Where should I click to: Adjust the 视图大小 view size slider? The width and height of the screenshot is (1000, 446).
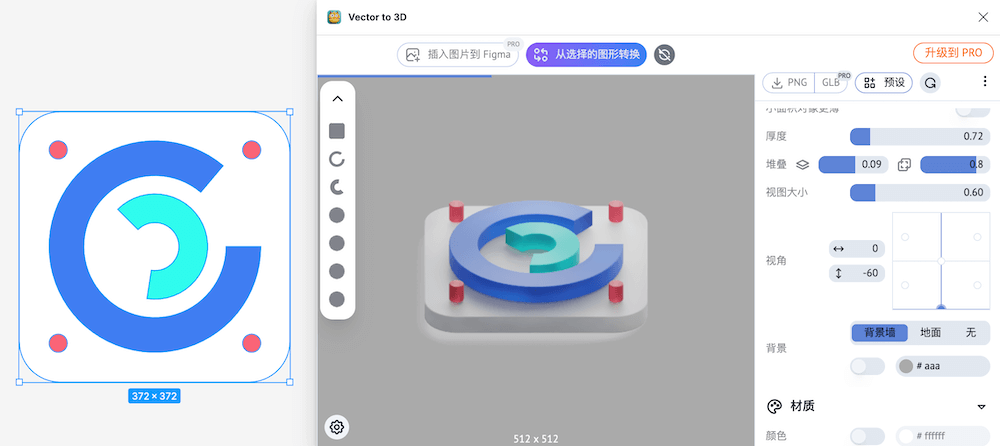click(x=920, y=192)
